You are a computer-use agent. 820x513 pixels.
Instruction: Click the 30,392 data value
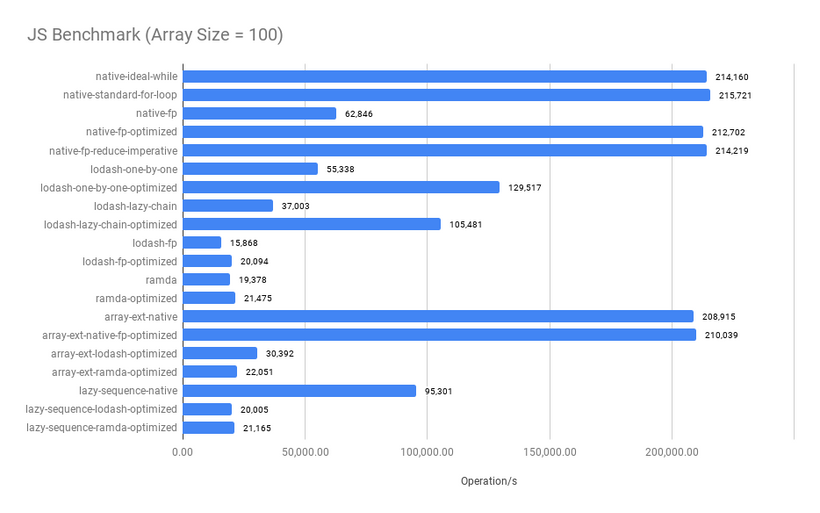click(x=280, y=354)
